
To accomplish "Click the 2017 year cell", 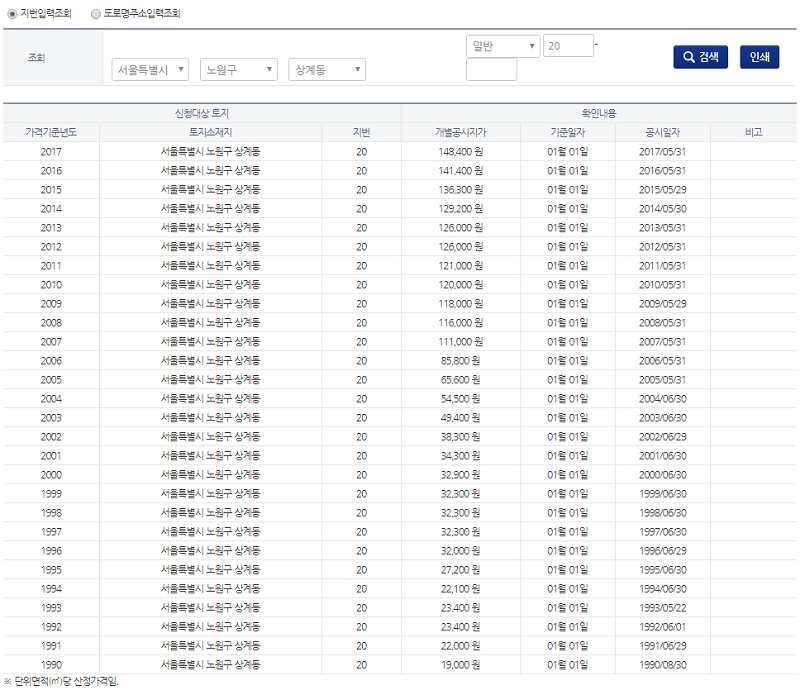I will 51,152.
